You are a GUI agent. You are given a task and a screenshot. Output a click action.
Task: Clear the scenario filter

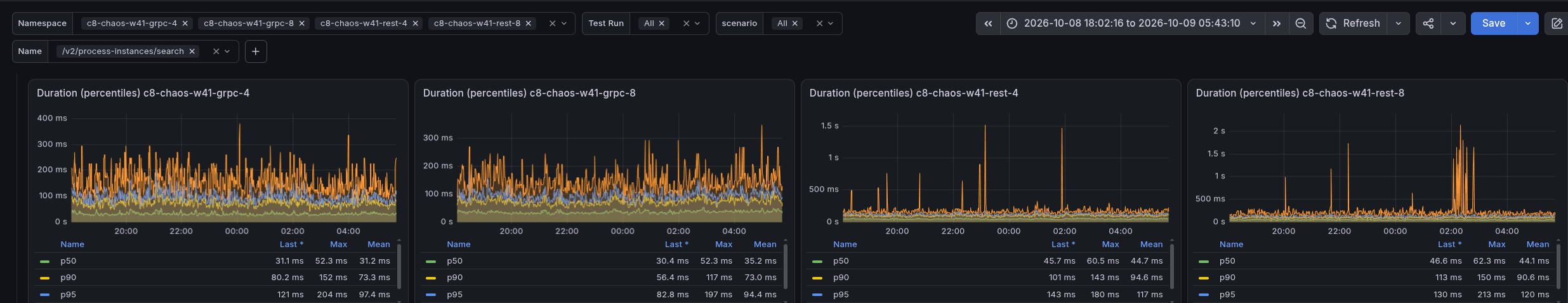[x=819, y=24]
